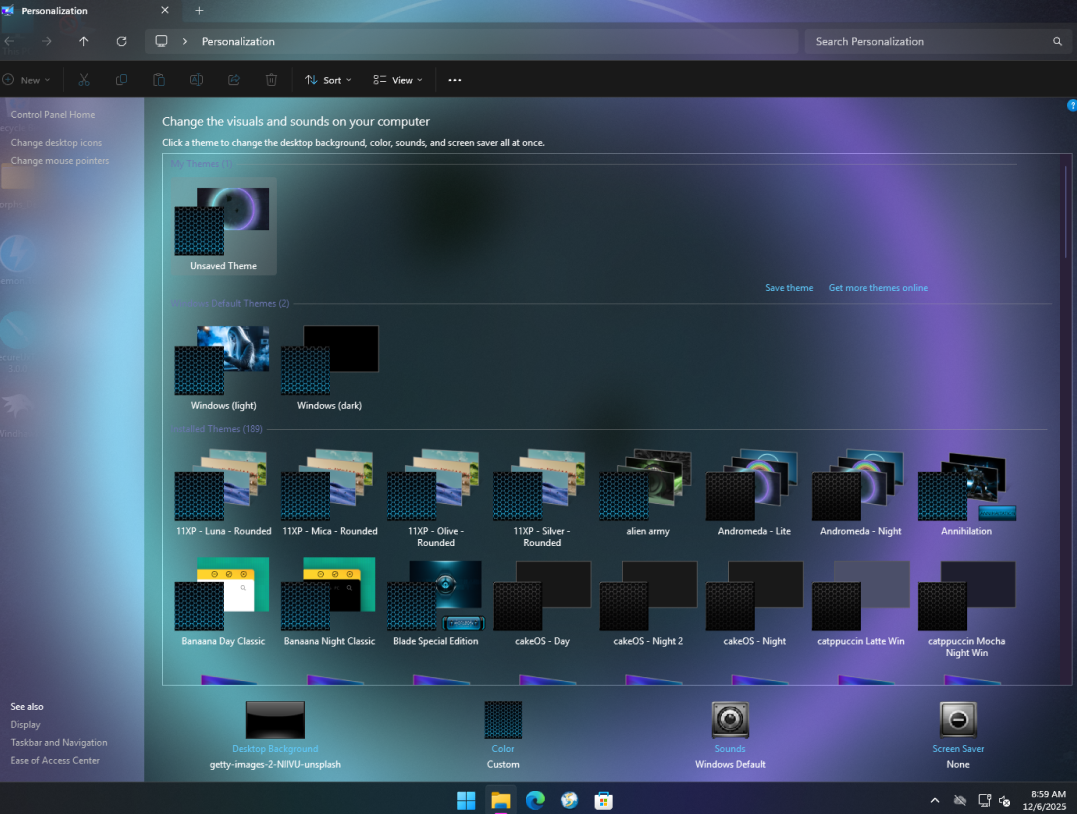
Task: Open the Windows Start menu
Action: (466, 800)
